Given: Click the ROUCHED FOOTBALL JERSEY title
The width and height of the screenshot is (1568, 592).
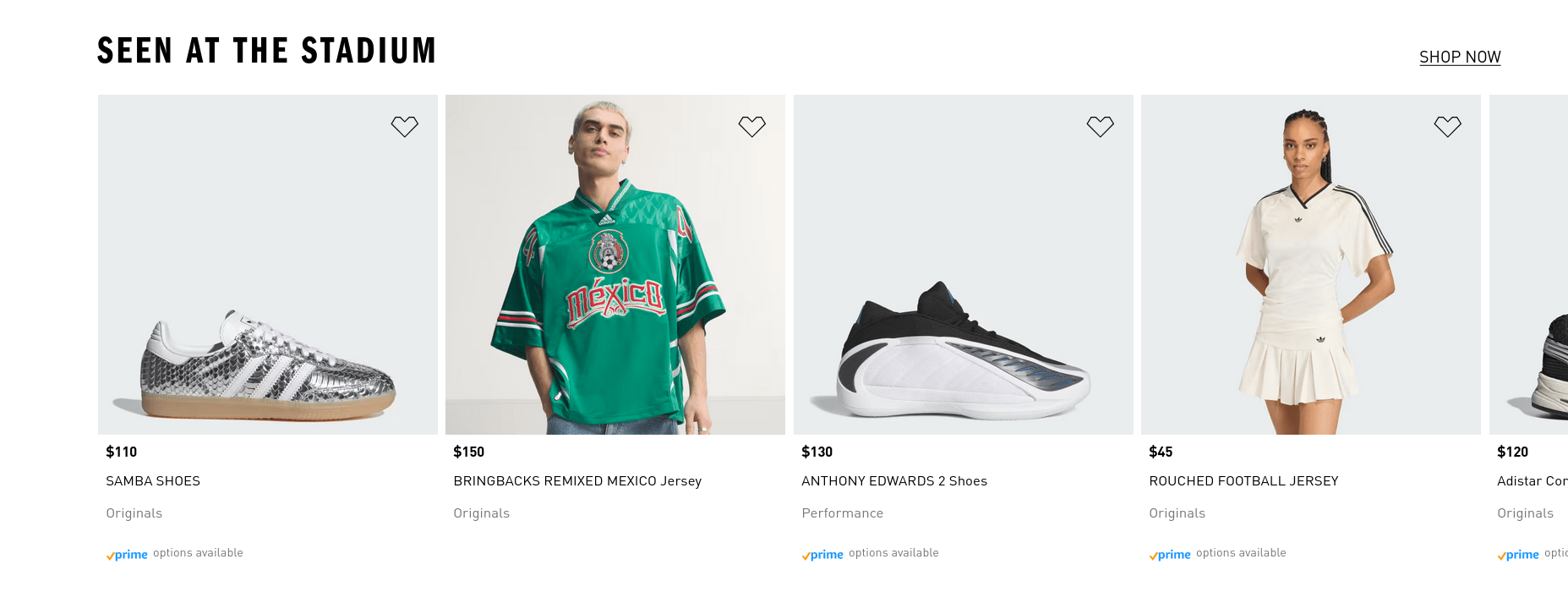Looking at the screenshot, I should pos(1243,481).
